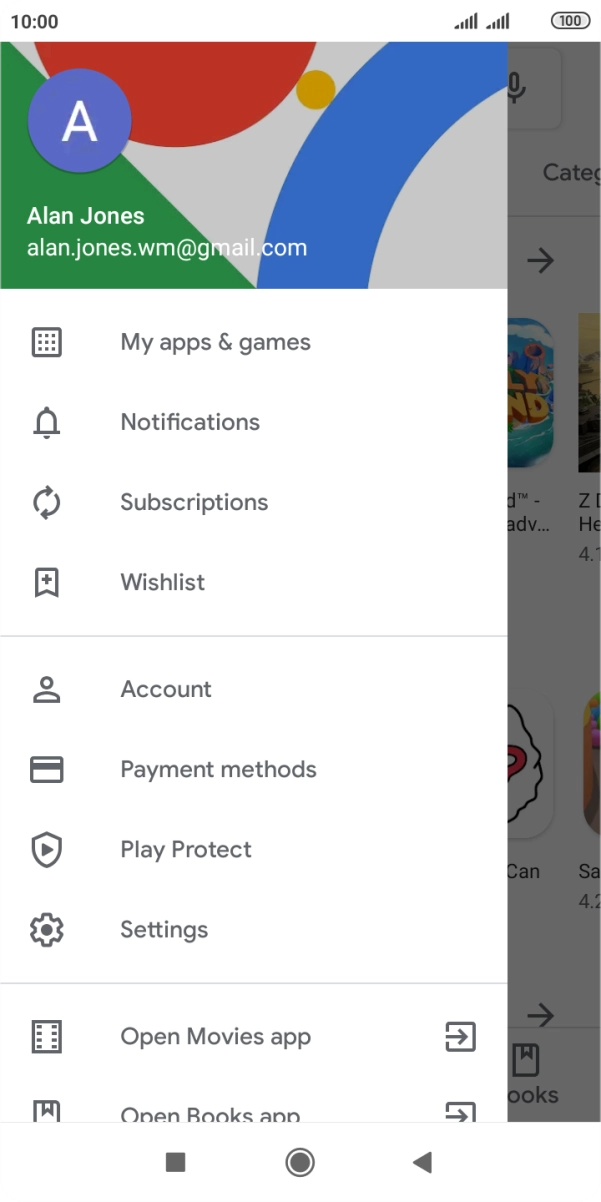Open Play Protect
This screenshot has height=1202, width=601.
tap(186, 849)
